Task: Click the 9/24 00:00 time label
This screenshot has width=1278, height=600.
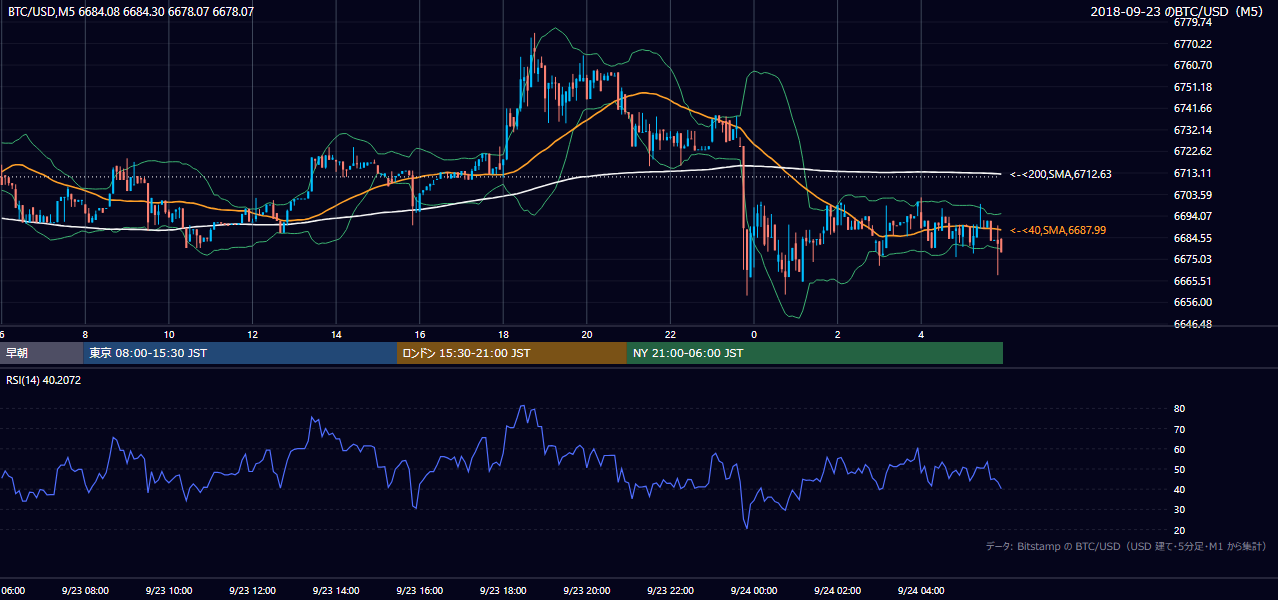Action: (x=755, y=591)
